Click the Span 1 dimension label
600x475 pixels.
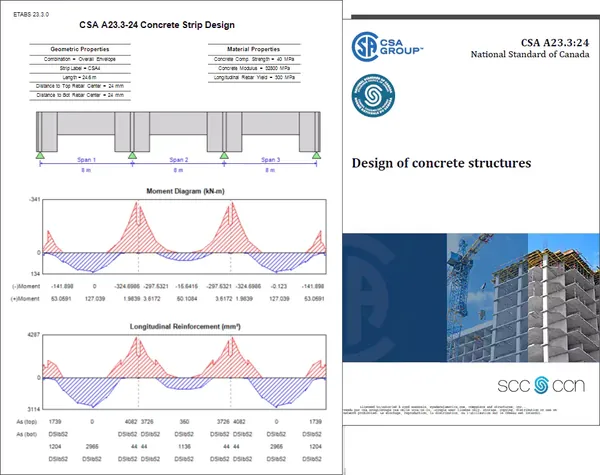86,160
